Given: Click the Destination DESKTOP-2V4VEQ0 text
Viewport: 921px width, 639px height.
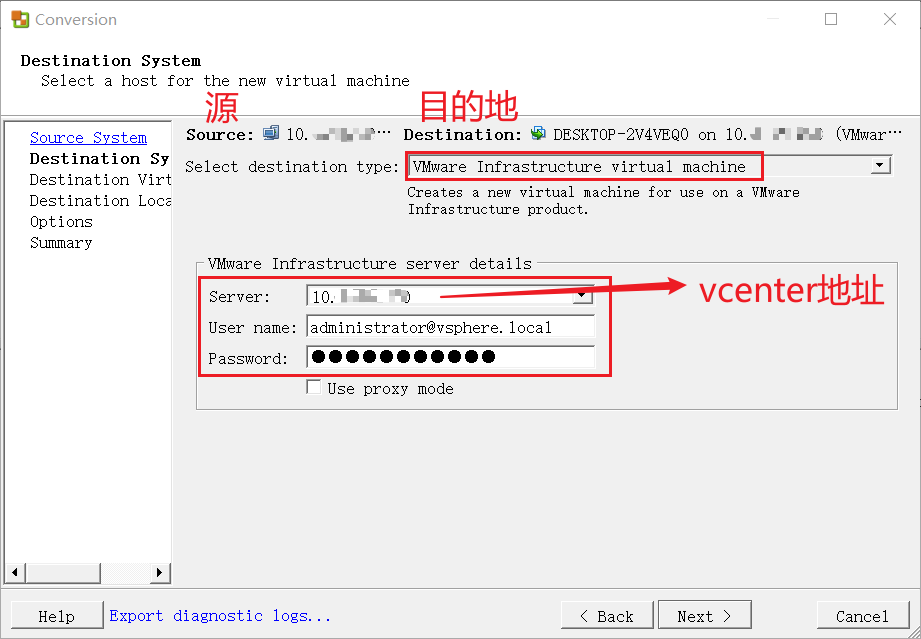Looking at the screenshot, I should (x=620, y=134).
